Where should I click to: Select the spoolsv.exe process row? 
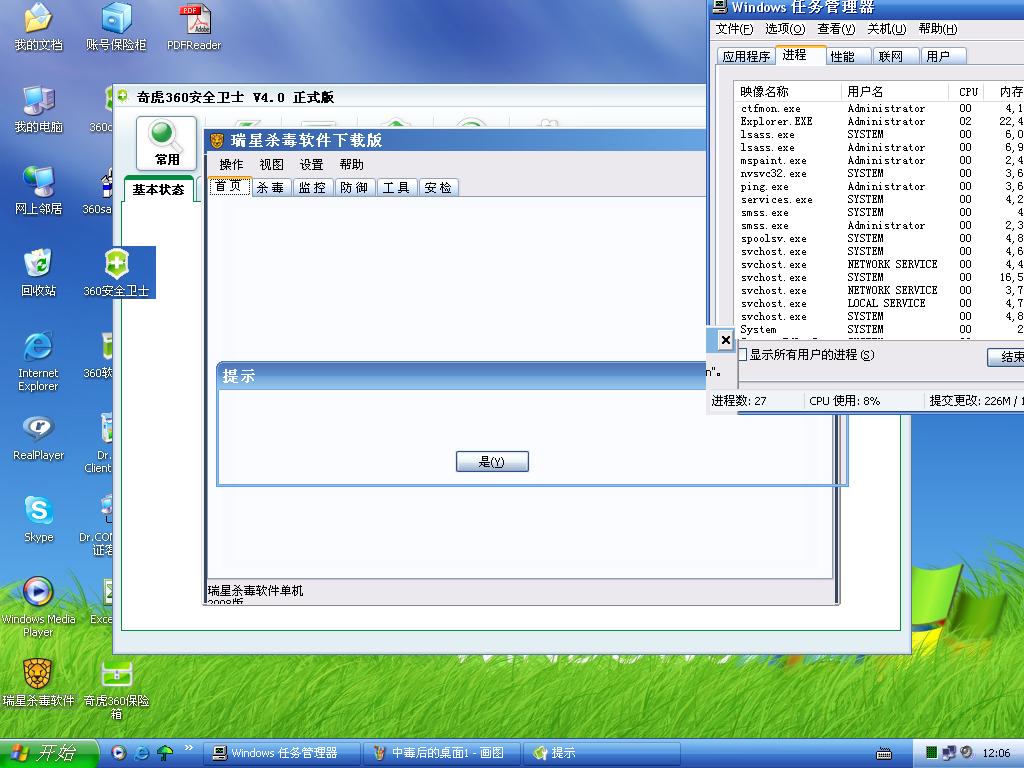click(x=879, y=238)
